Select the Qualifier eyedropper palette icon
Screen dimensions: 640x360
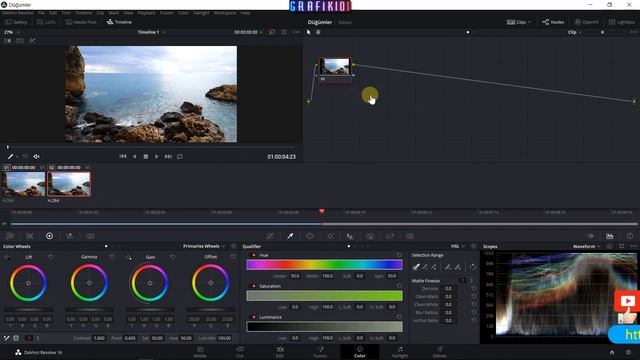(290, 236)
